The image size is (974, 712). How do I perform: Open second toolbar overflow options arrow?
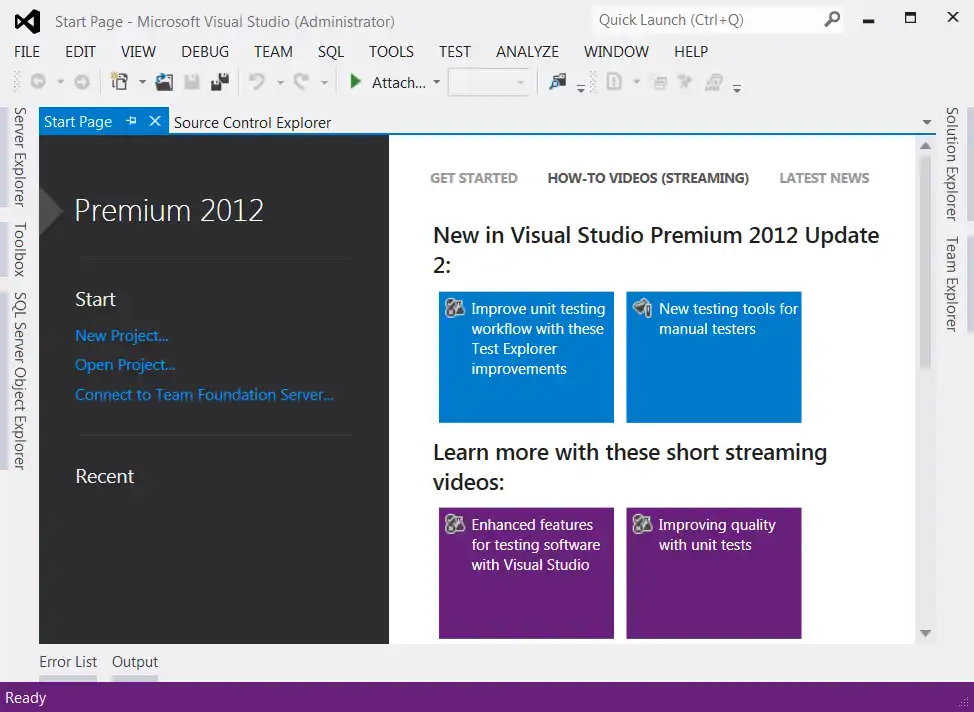(x=737, y=88)
